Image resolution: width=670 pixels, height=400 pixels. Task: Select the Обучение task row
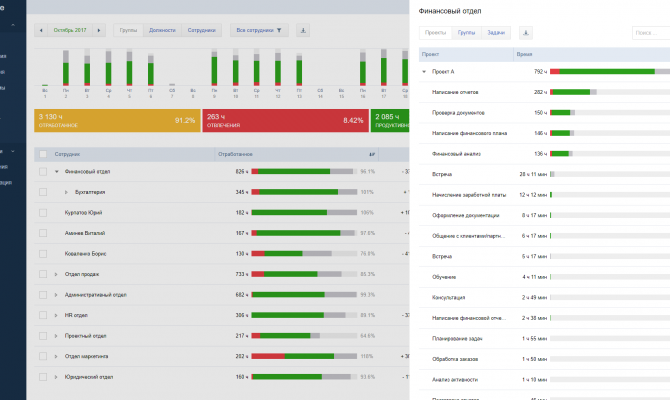point(544,277)
